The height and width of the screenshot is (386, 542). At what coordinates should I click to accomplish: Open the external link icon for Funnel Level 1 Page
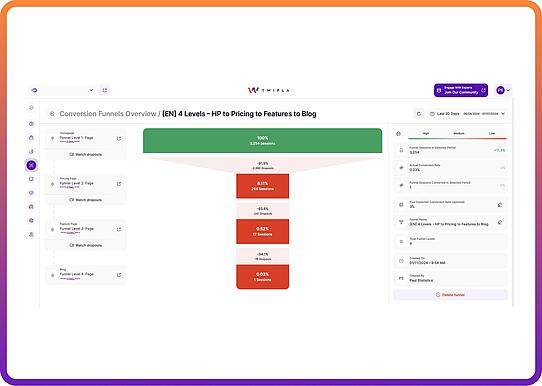119,139
